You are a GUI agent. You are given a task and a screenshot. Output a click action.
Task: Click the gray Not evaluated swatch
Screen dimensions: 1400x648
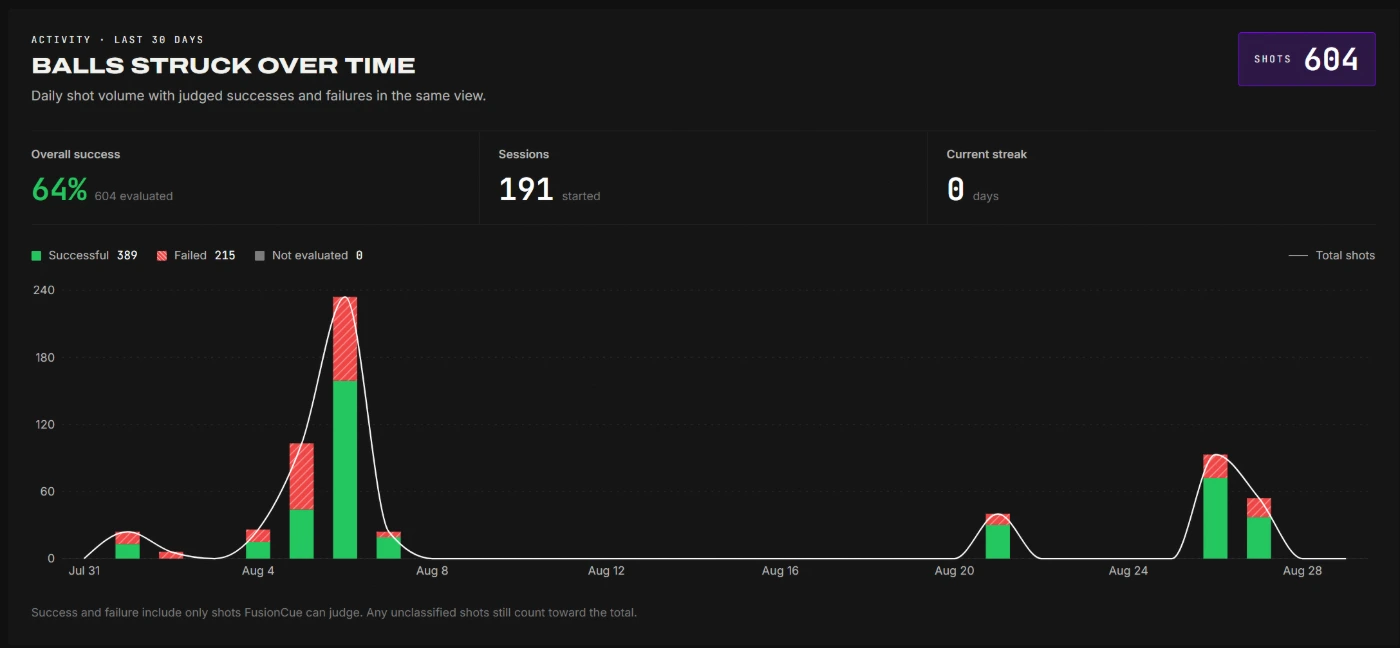coord(260,256)
